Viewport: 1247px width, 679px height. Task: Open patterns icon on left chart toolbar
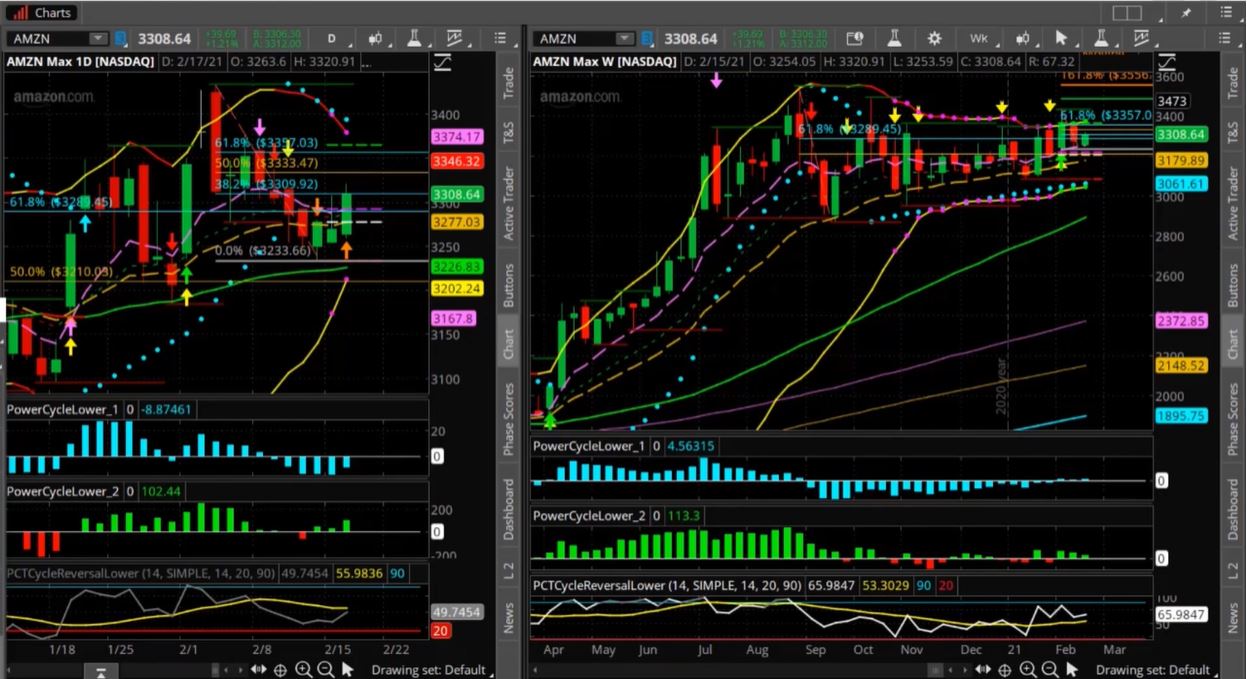[x=455, y=38]
